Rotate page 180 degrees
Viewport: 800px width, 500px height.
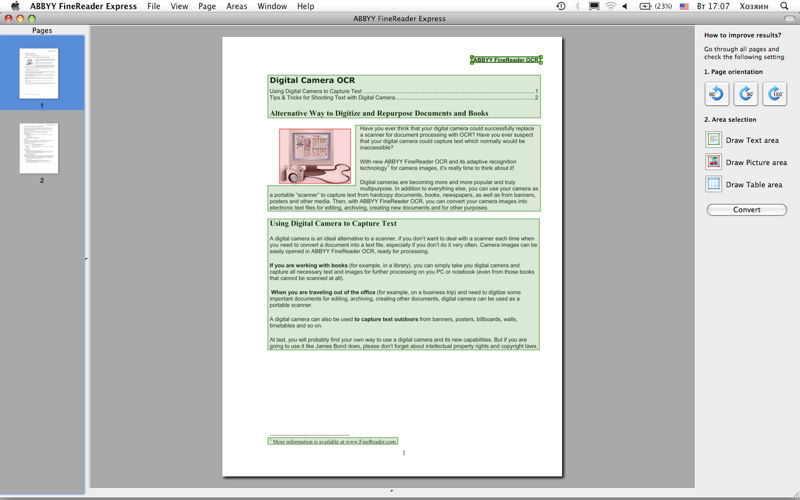click(774, 94)
